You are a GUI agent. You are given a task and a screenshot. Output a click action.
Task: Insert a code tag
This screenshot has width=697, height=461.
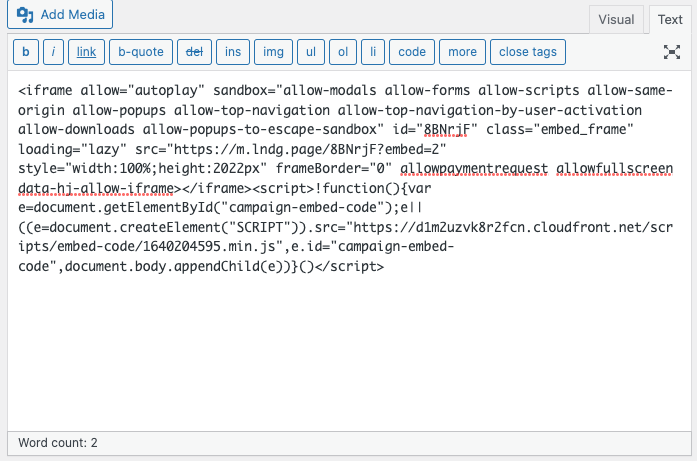click(x=412, y=52)
